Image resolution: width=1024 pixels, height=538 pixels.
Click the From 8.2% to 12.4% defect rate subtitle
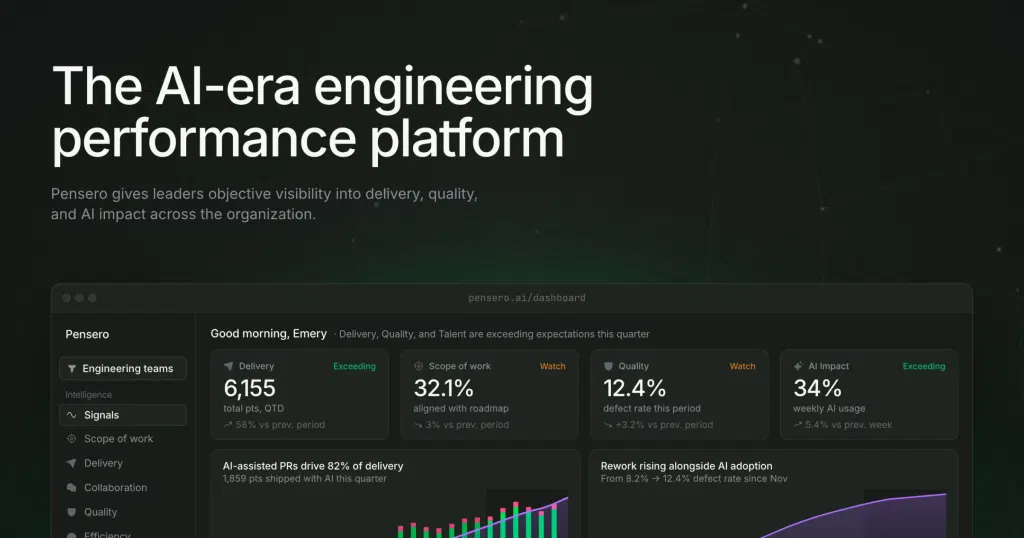coord(694,479)
